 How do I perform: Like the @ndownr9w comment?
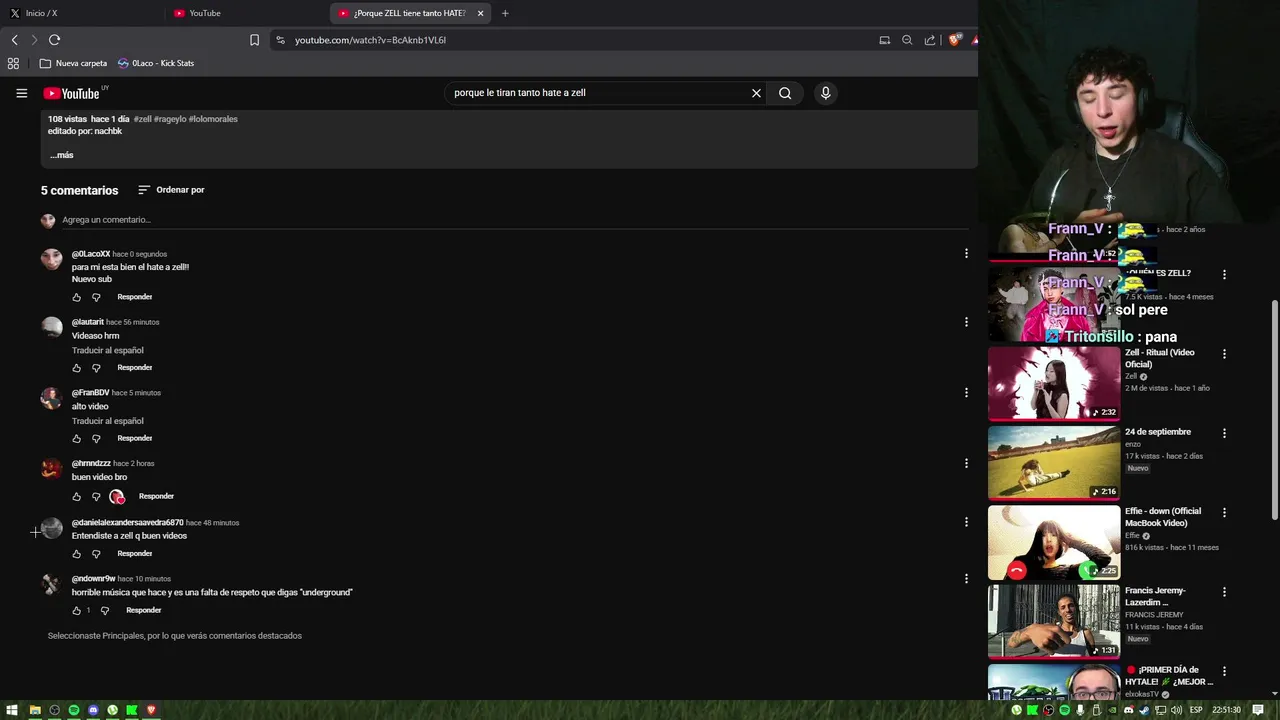(76, 611)
